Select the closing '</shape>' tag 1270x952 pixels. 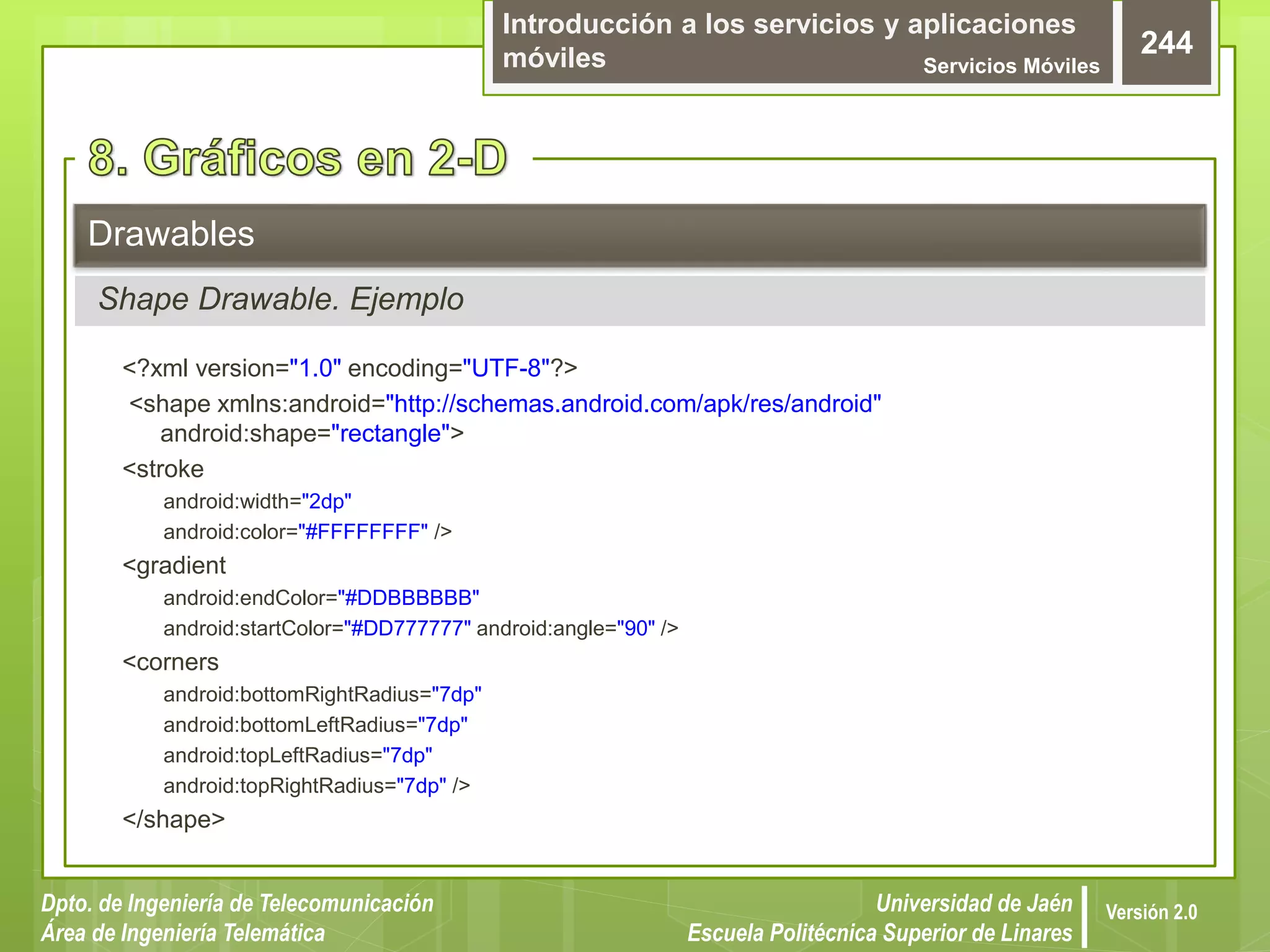pos(174,819)
